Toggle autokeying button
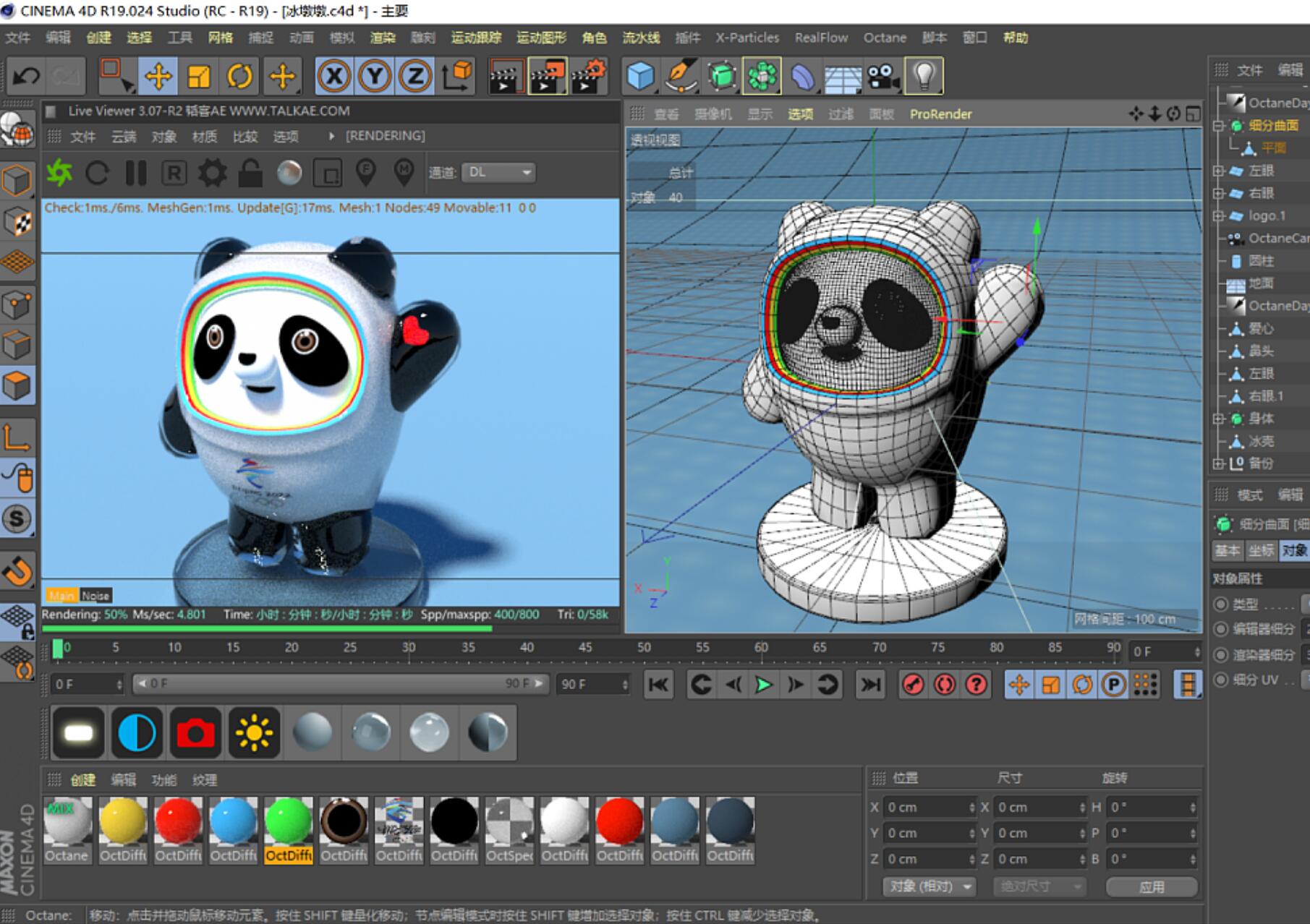The width and height of the screenshot is (1310, 924). click(x=945, y=685)
